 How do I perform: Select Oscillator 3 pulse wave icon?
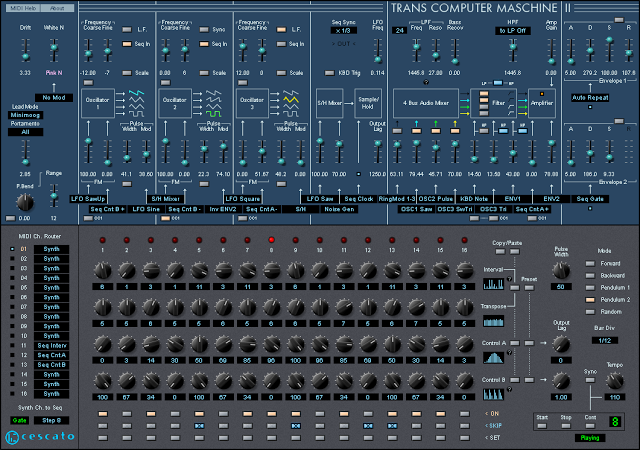pyautogui.click(x=291, y=114)
